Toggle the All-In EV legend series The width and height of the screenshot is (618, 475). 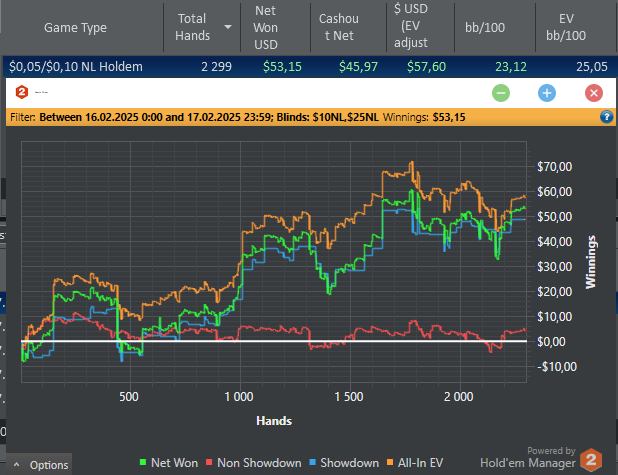click(x=415, y=462)
